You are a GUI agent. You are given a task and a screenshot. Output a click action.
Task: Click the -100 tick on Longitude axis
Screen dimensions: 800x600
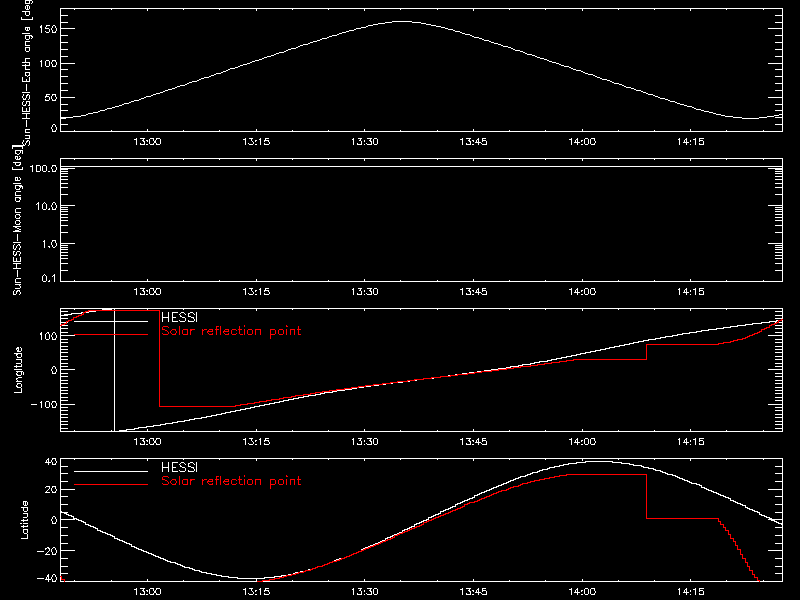coord(44,404)
